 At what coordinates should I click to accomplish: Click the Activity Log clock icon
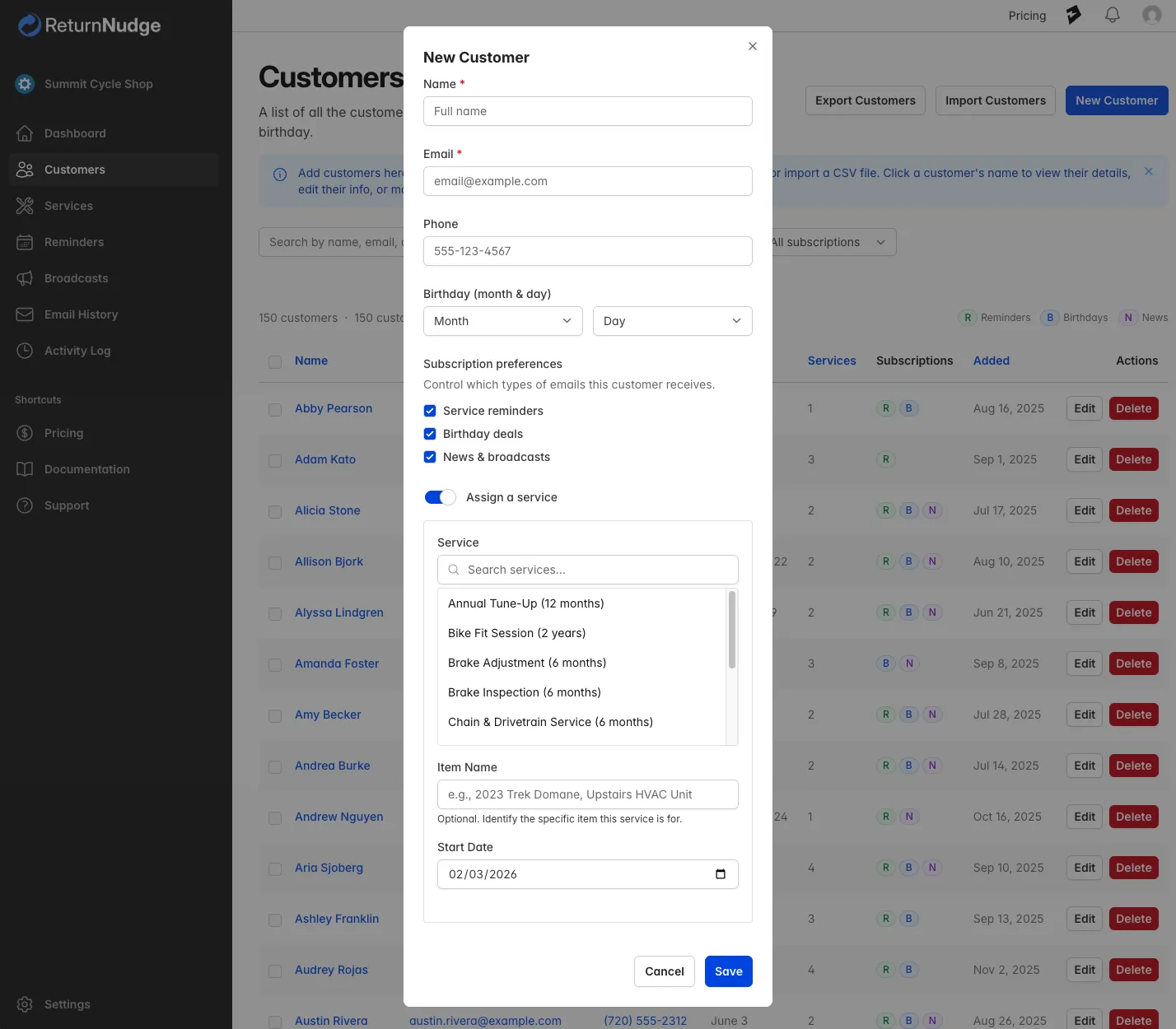click(25, 351)
